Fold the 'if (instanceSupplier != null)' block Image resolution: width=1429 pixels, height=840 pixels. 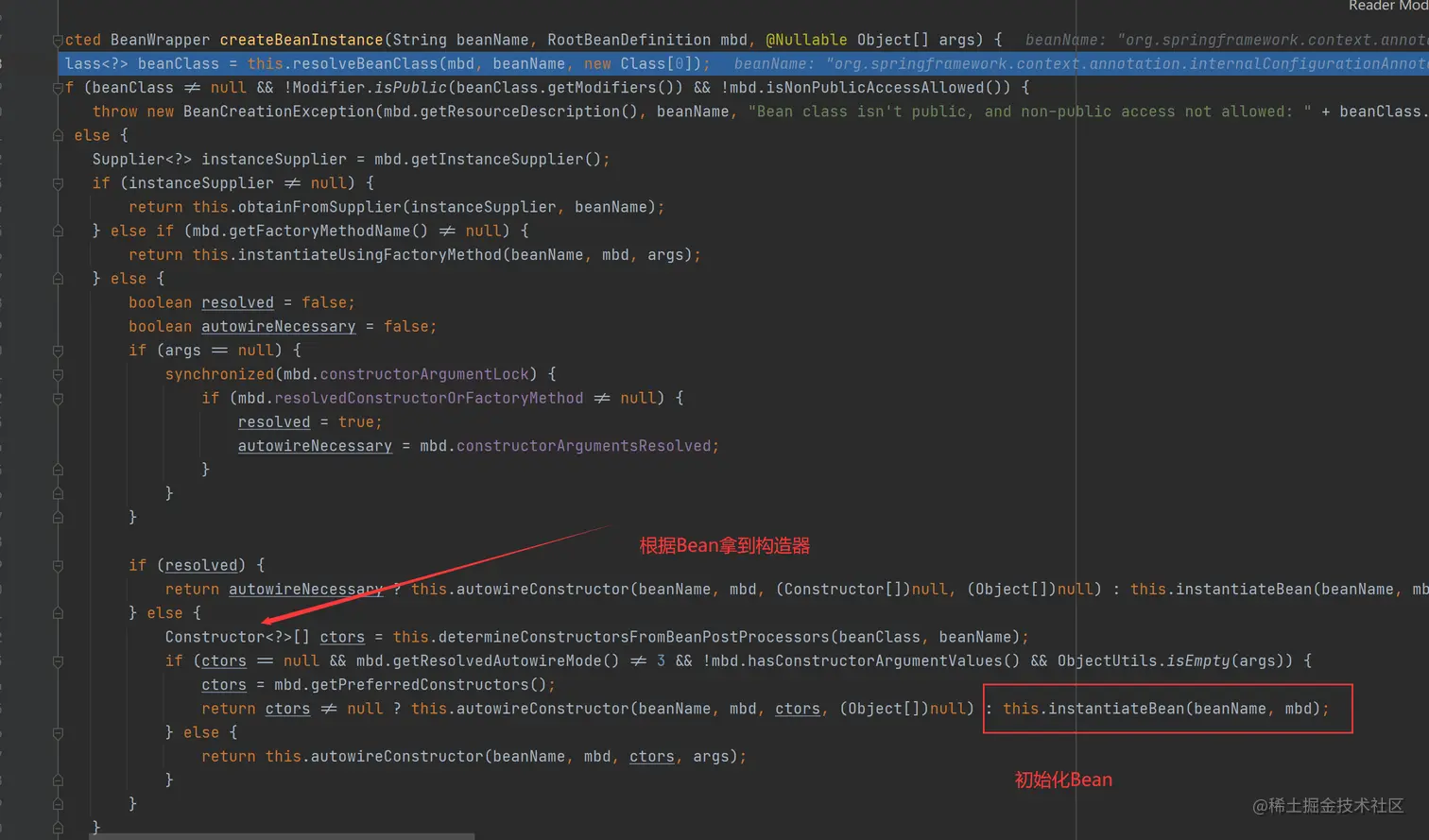click(58, 183)
